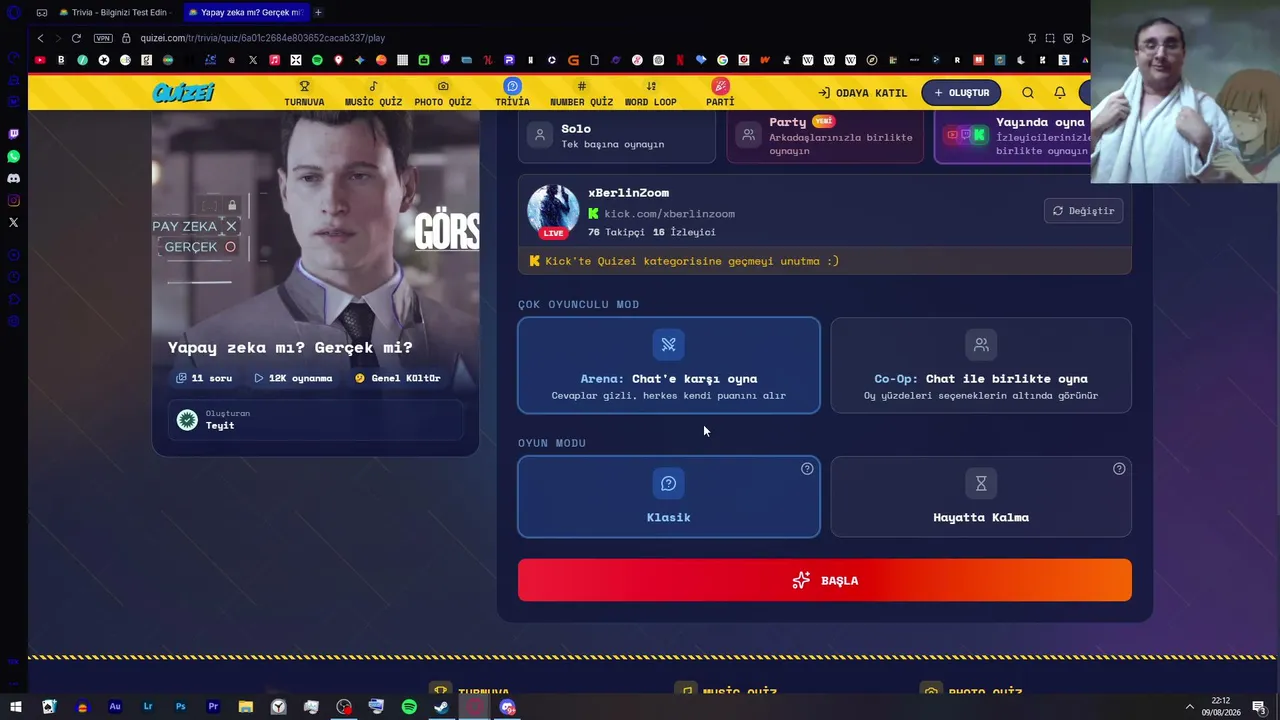1280x720 pixels.
Task: Go to Music Quiz in the header
Action: pyautogui.click(x=373, y=93)
